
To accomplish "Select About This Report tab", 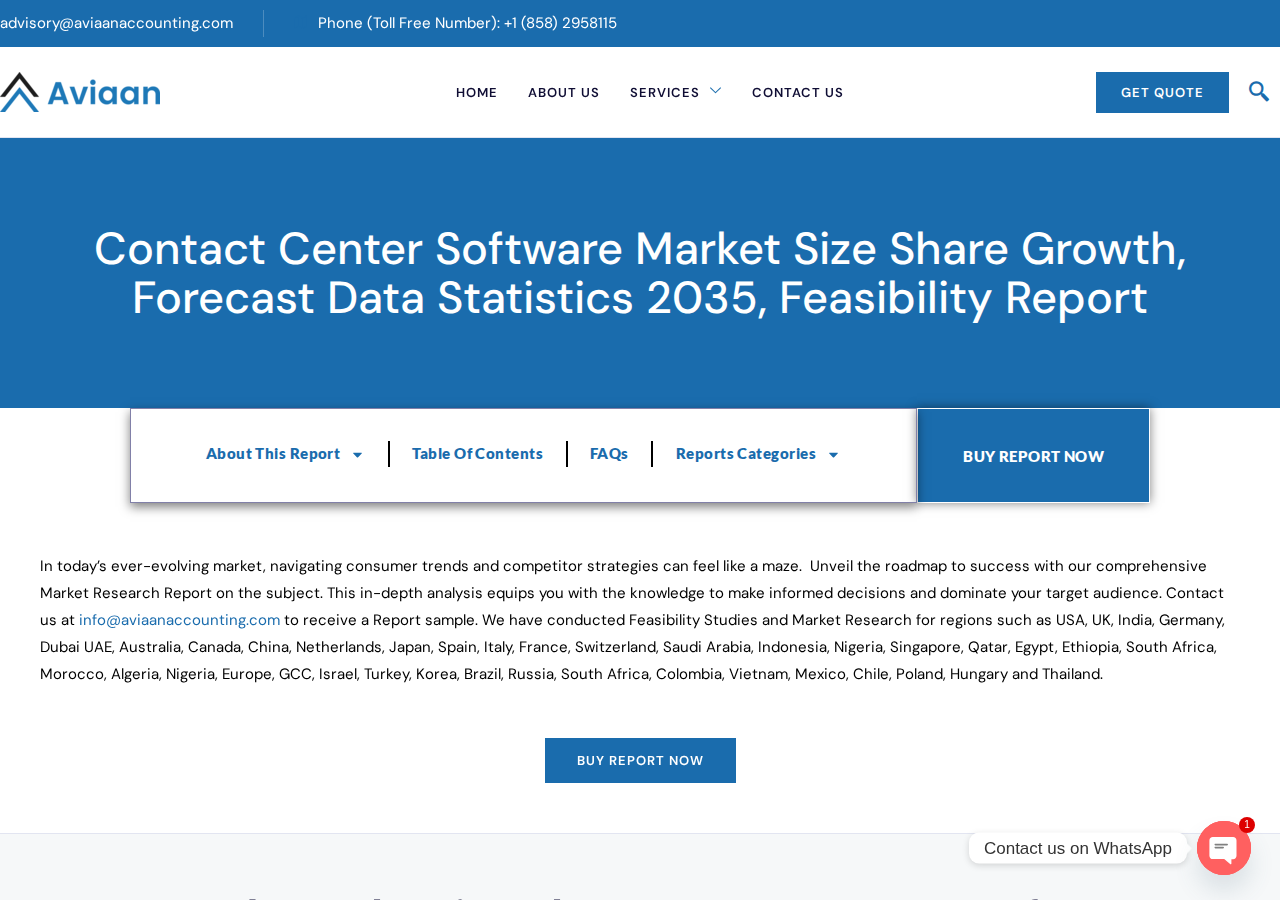I will click(x=273, y=454).
